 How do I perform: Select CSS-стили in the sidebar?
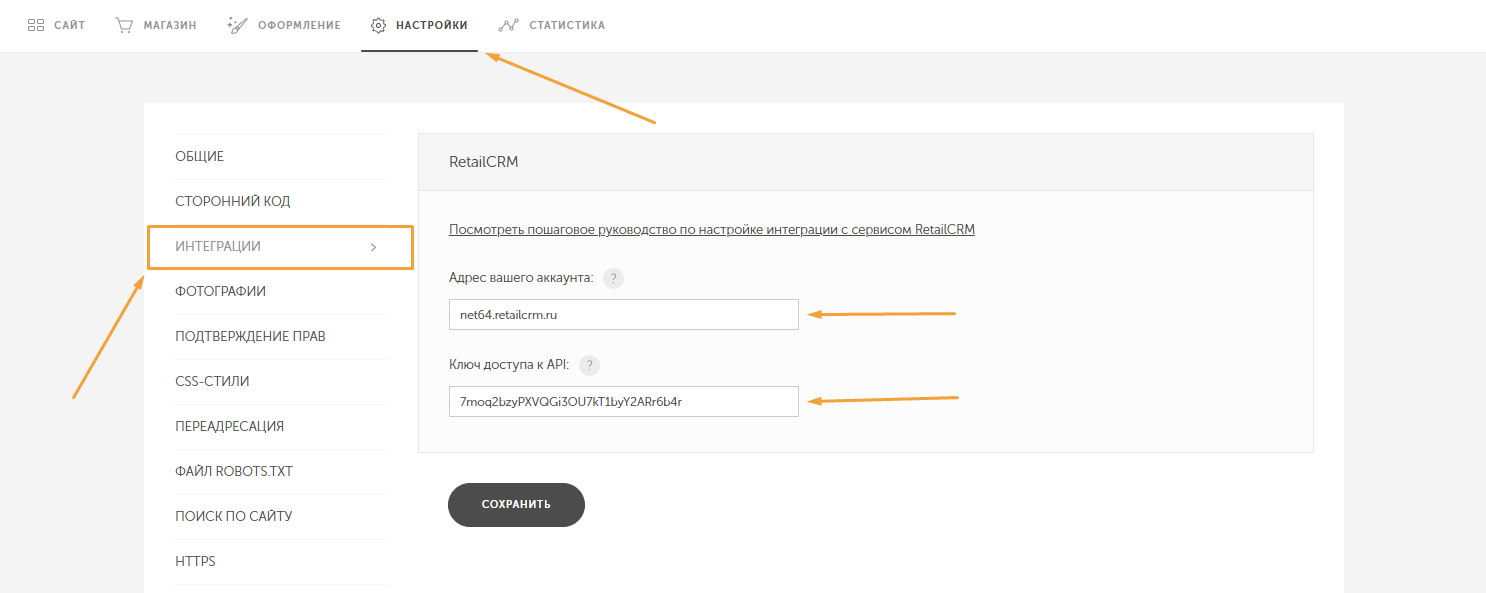click(212, 382)
